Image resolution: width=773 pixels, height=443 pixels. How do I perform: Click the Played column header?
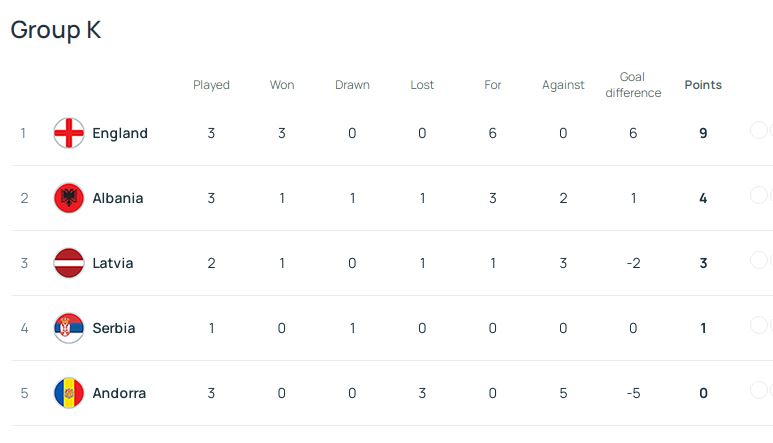click(x=211, y=85)
